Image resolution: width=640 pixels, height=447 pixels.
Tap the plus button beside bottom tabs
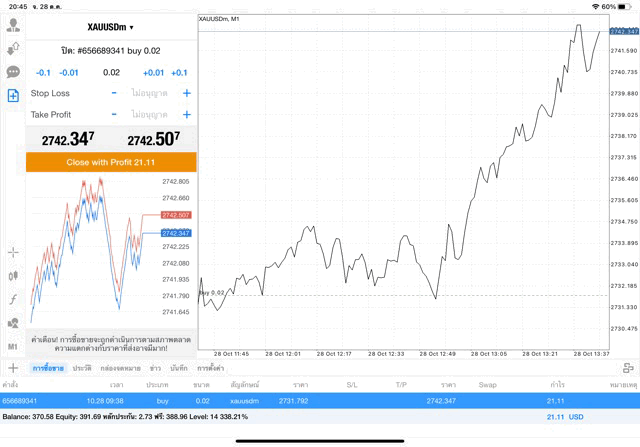(13, 369)
